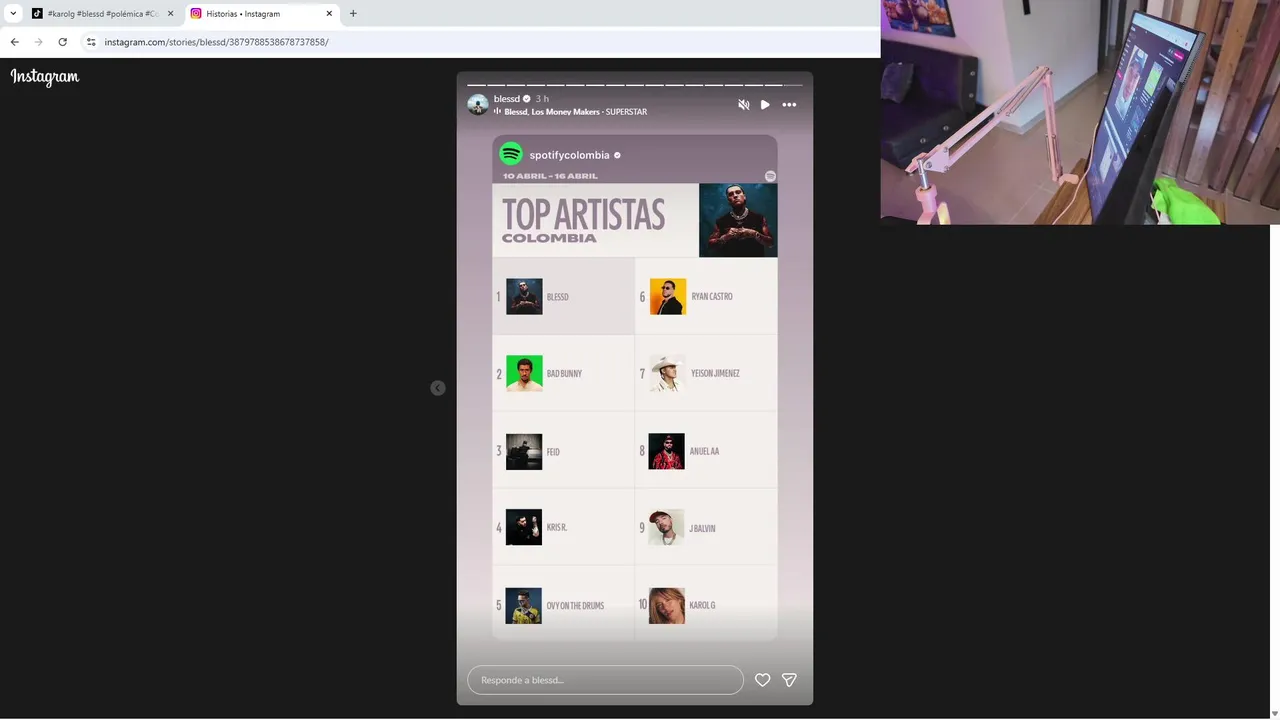The height and width of the screenshot is (720, 1280).
Task: Click the story progress bar segments
Action: [x=635, y=85]
